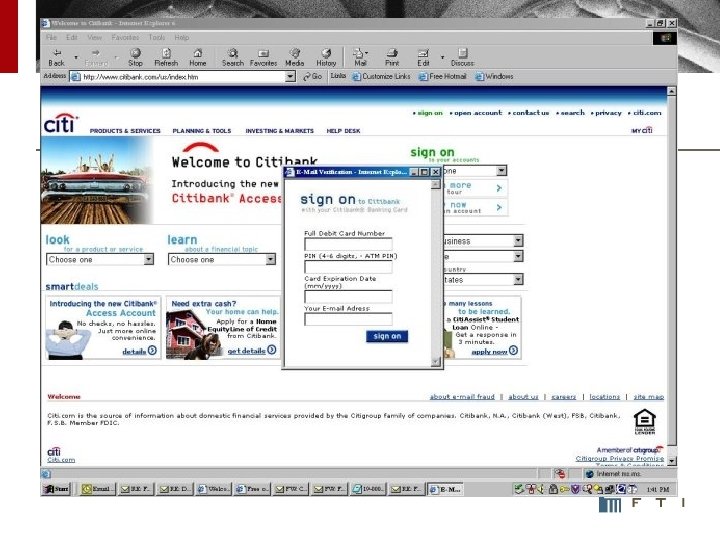The width and height of the screenshot is (720, 540).
Task: Open the Favorites menu in menu bar
Action: (x=125, y=37)
